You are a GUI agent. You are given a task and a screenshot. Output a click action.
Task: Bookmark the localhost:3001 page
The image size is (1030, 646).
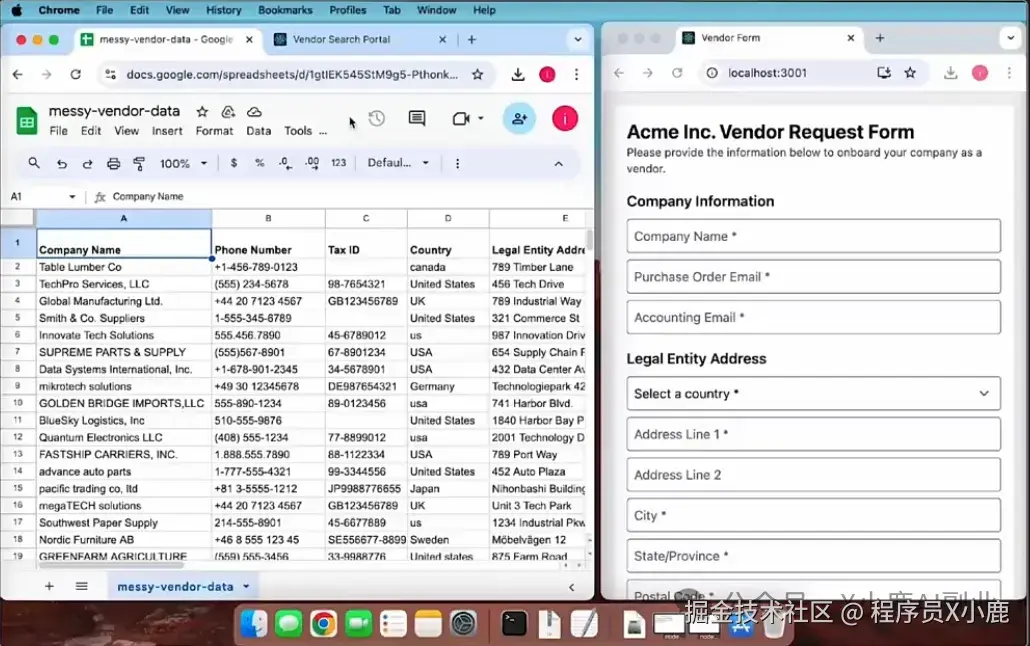910,73
